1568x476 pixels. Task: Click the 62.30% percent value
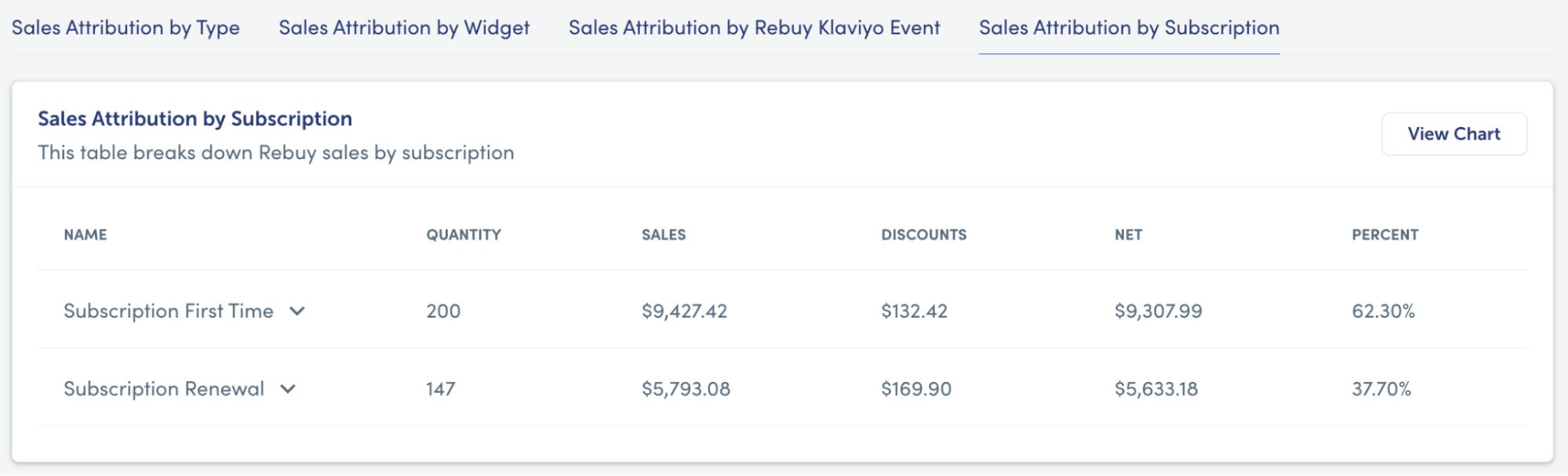(x=1384, y=311)
